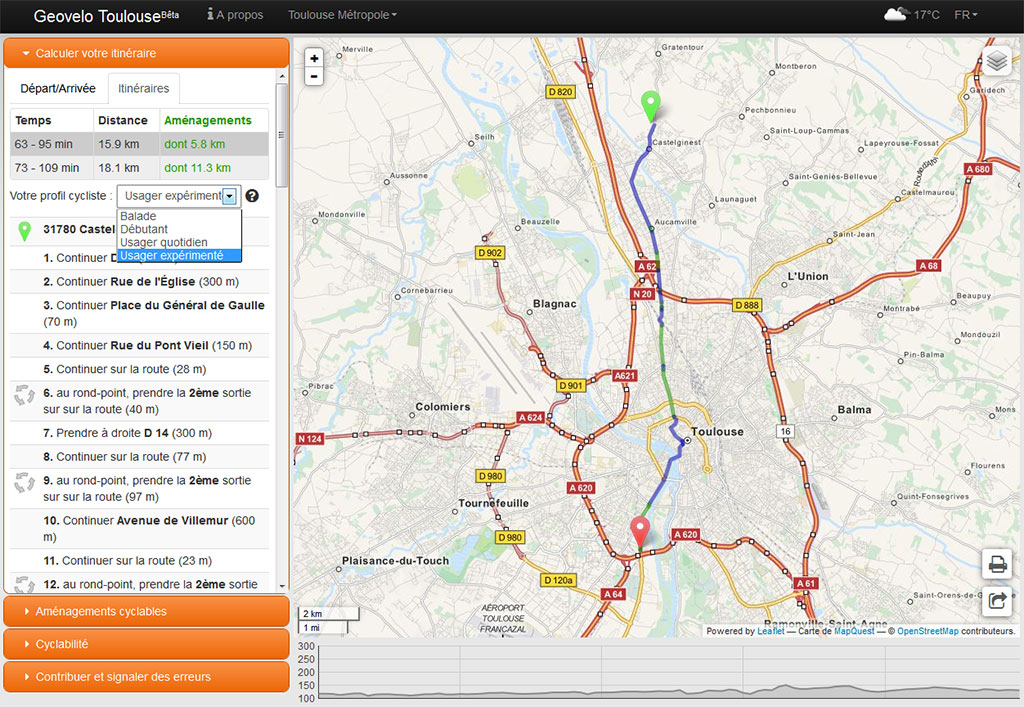Expand Contribuer et signaler des erreurs
The image size is (1024, 707).
pos(146,676)
